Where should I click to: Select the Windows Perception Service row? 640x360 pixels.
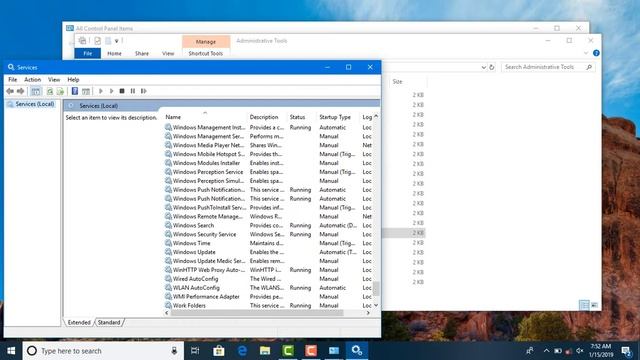tap(269, 172)
